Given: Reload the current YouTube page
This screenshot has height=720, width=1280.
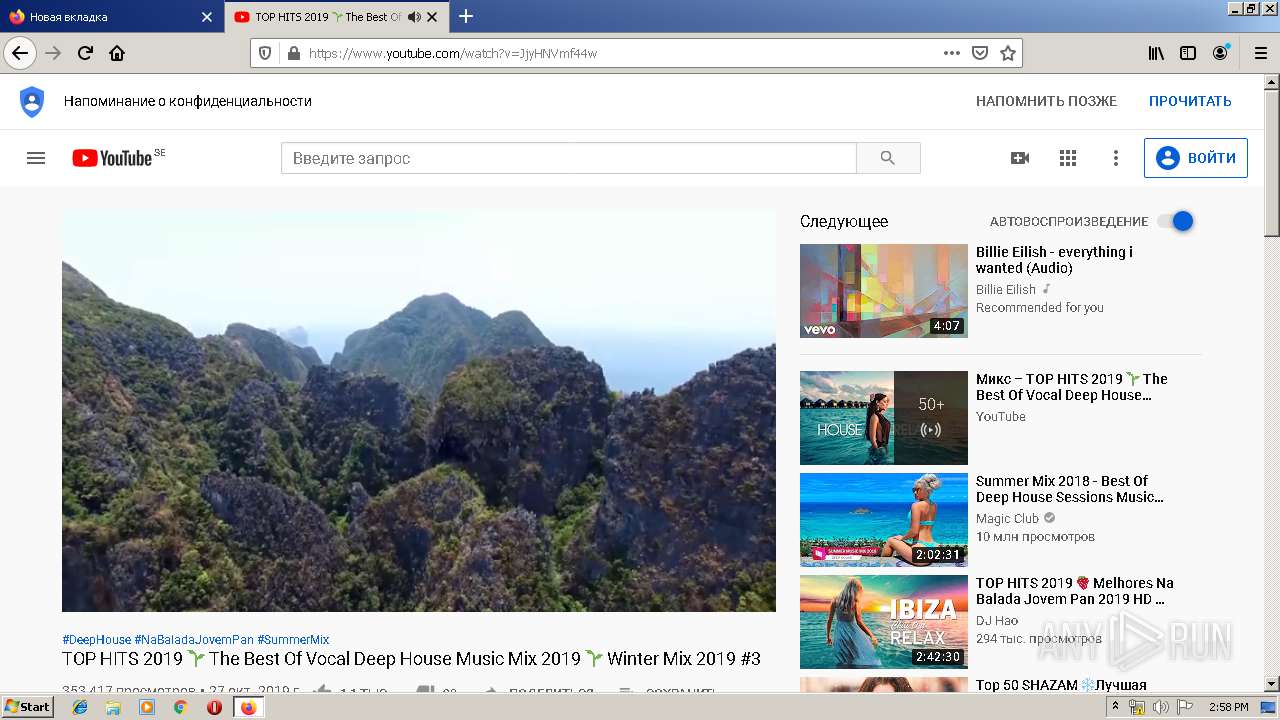Looking at the screenshot, I should (85, 53).
